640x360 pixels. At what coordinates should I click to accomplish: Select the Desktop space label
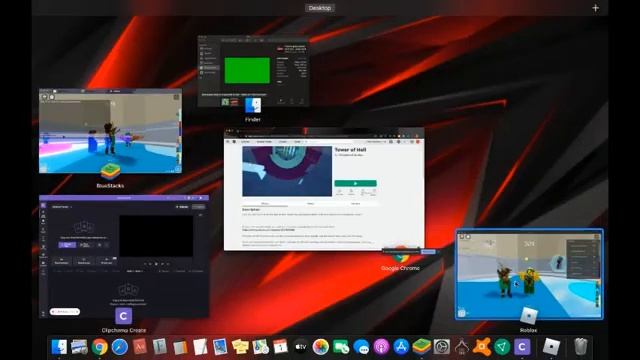coord(320,8)
